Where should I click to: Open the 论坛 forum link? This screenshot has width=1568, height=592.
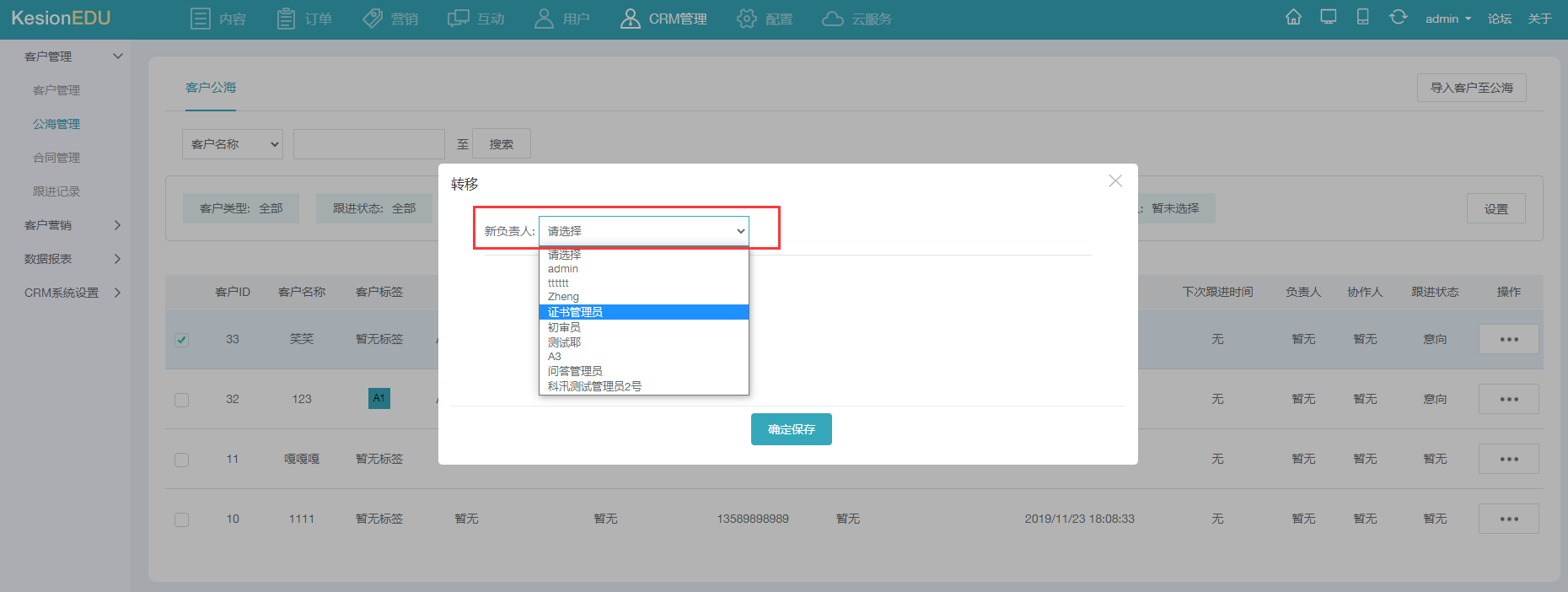(1500, 19)
